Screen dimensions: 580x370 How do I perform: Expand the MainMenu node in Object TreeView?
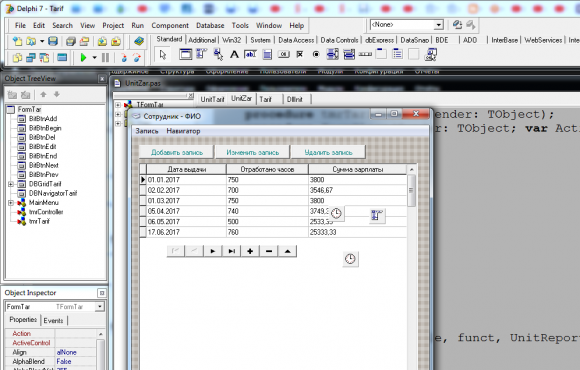click(11, 203)
